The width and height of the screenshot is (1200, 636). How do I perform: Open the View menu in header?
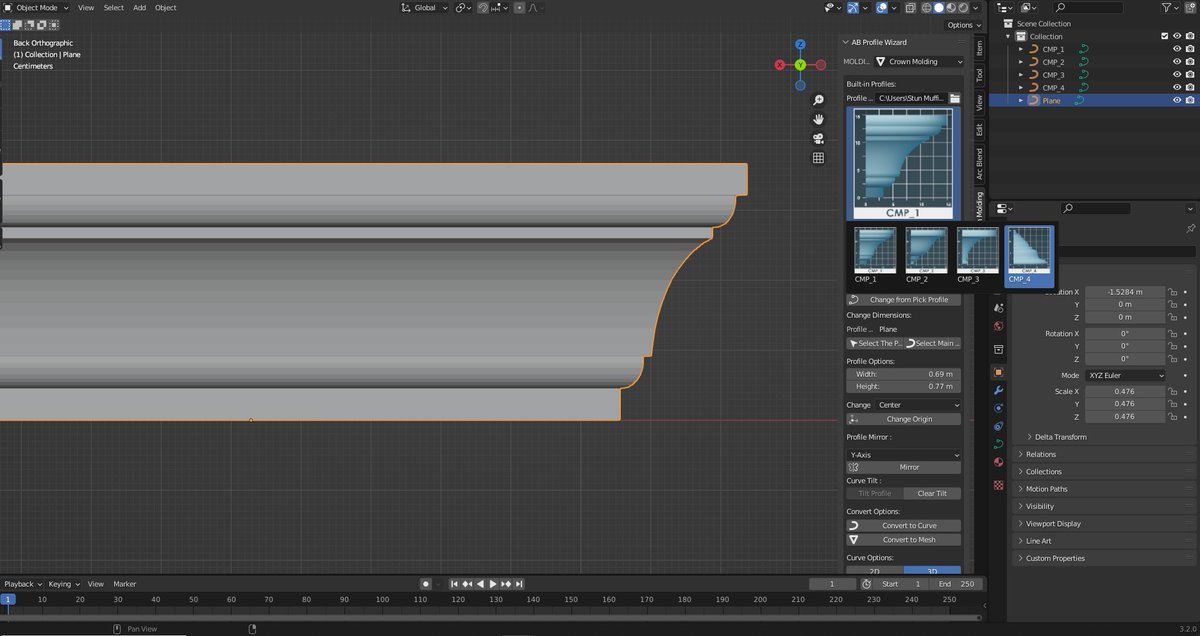pos(86,7)
